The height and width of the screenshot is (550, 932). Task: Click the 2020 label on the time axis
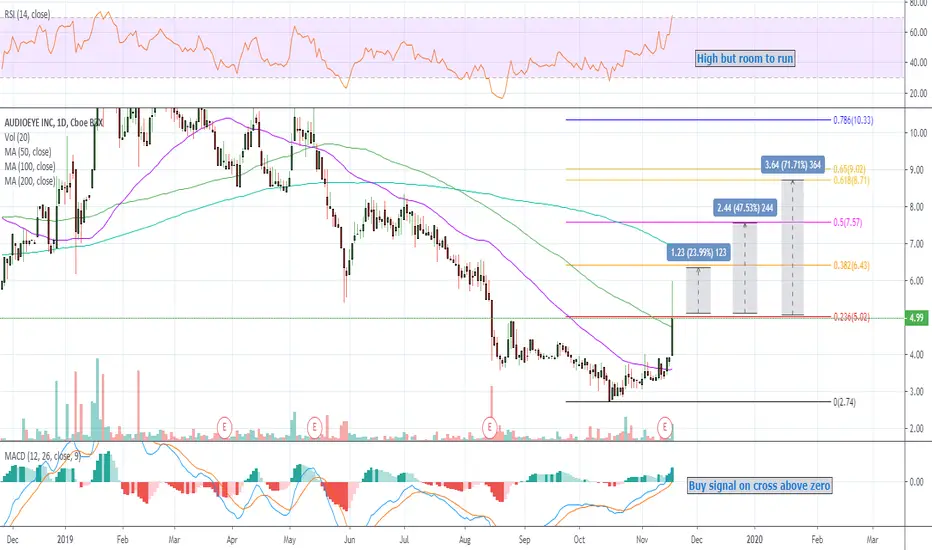tap(755, 539)
